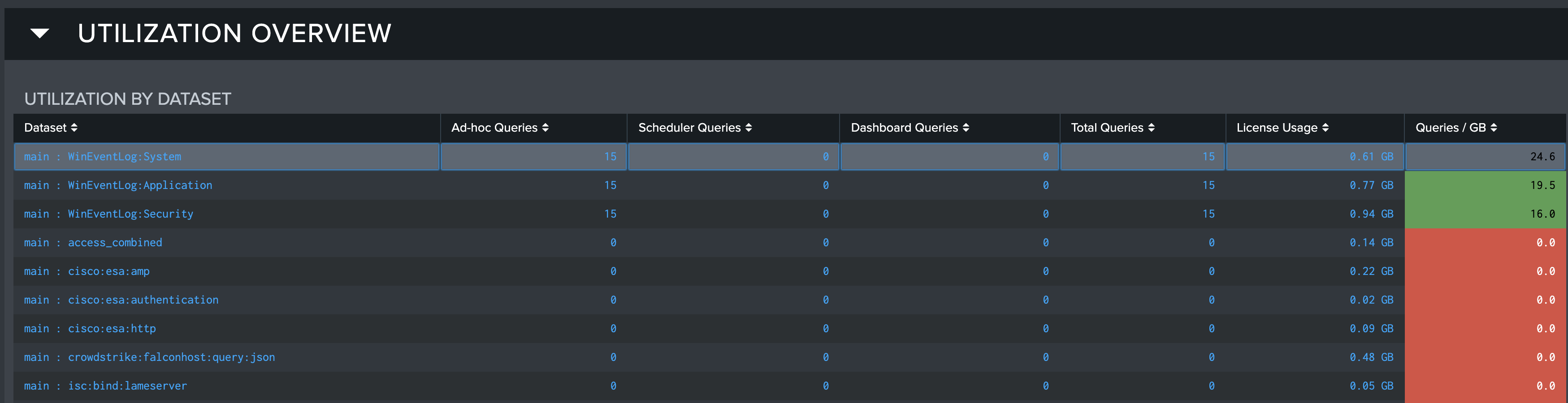Sort by Total Queries using the sort icon
1568x403 pixels.
[x=1152, y=128]
